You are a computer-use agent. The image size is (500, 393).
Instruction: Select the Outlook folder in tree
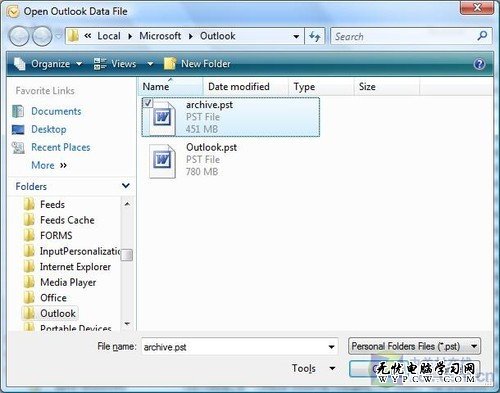[x=58, y=313]
